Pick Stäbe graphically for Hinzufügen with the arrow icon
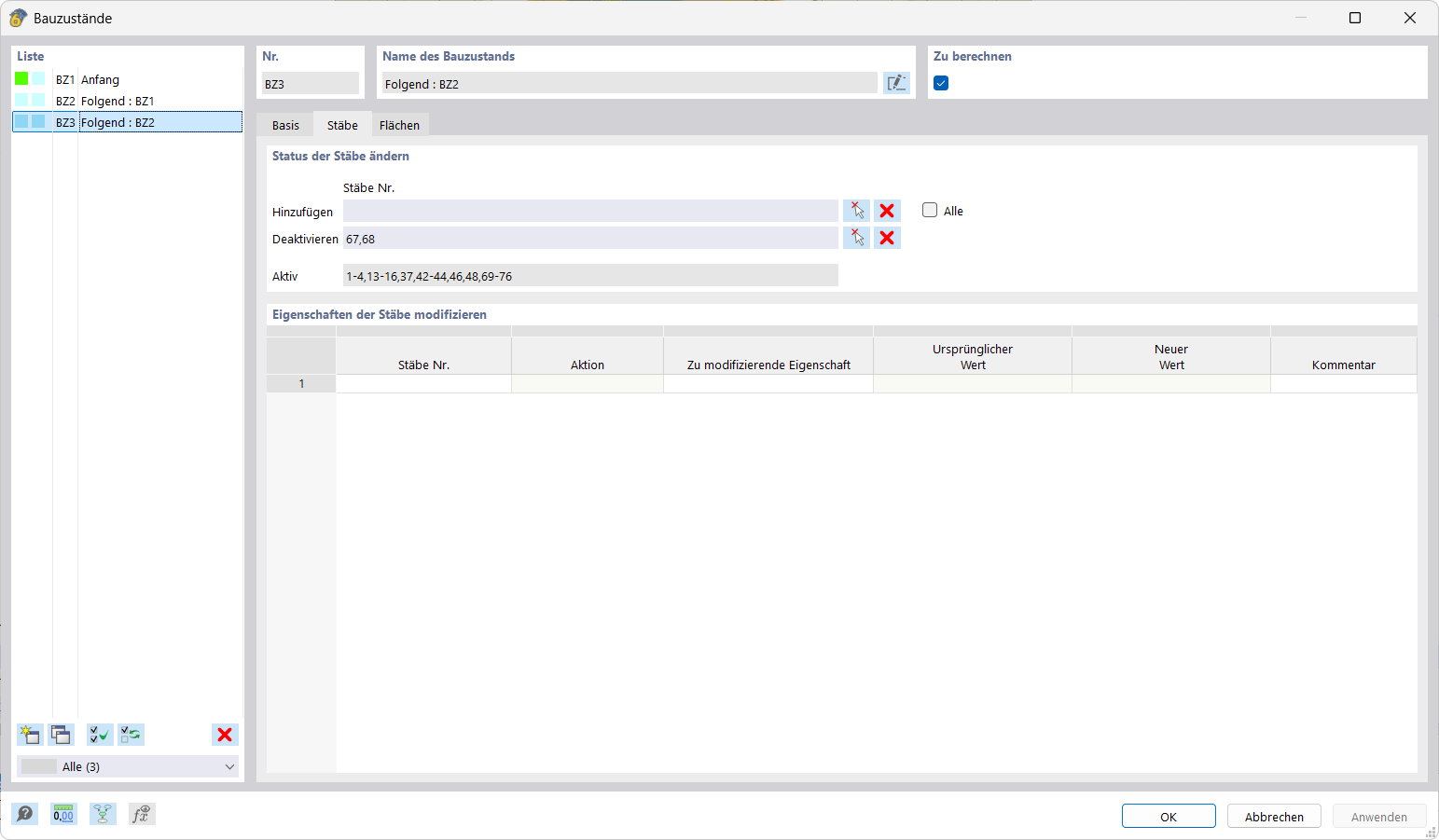The image size is (1439, 840). click(x=856, y=210)
